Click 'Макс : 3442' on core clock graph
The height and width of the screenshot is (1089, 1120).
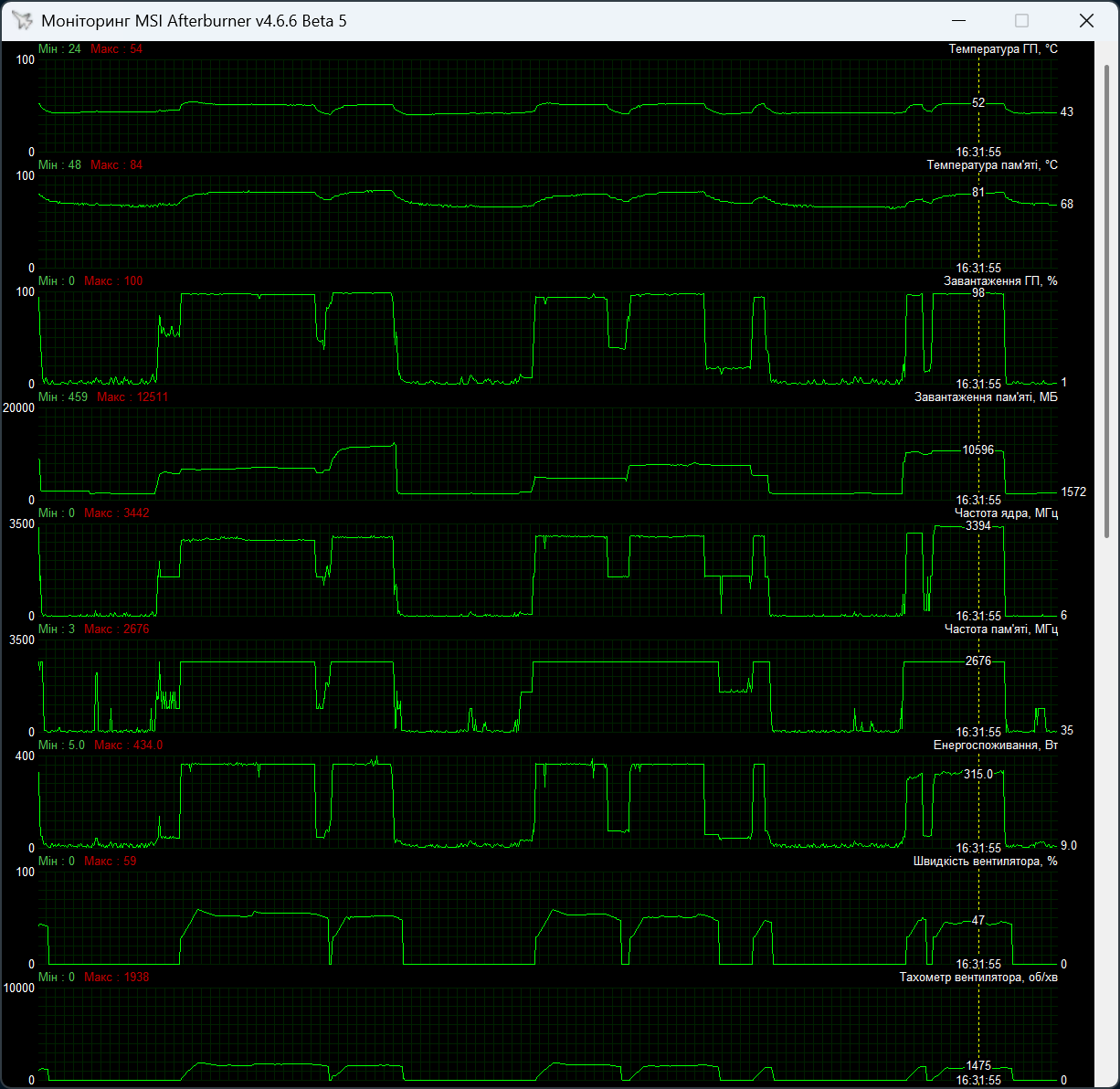[x=116, y=513]
